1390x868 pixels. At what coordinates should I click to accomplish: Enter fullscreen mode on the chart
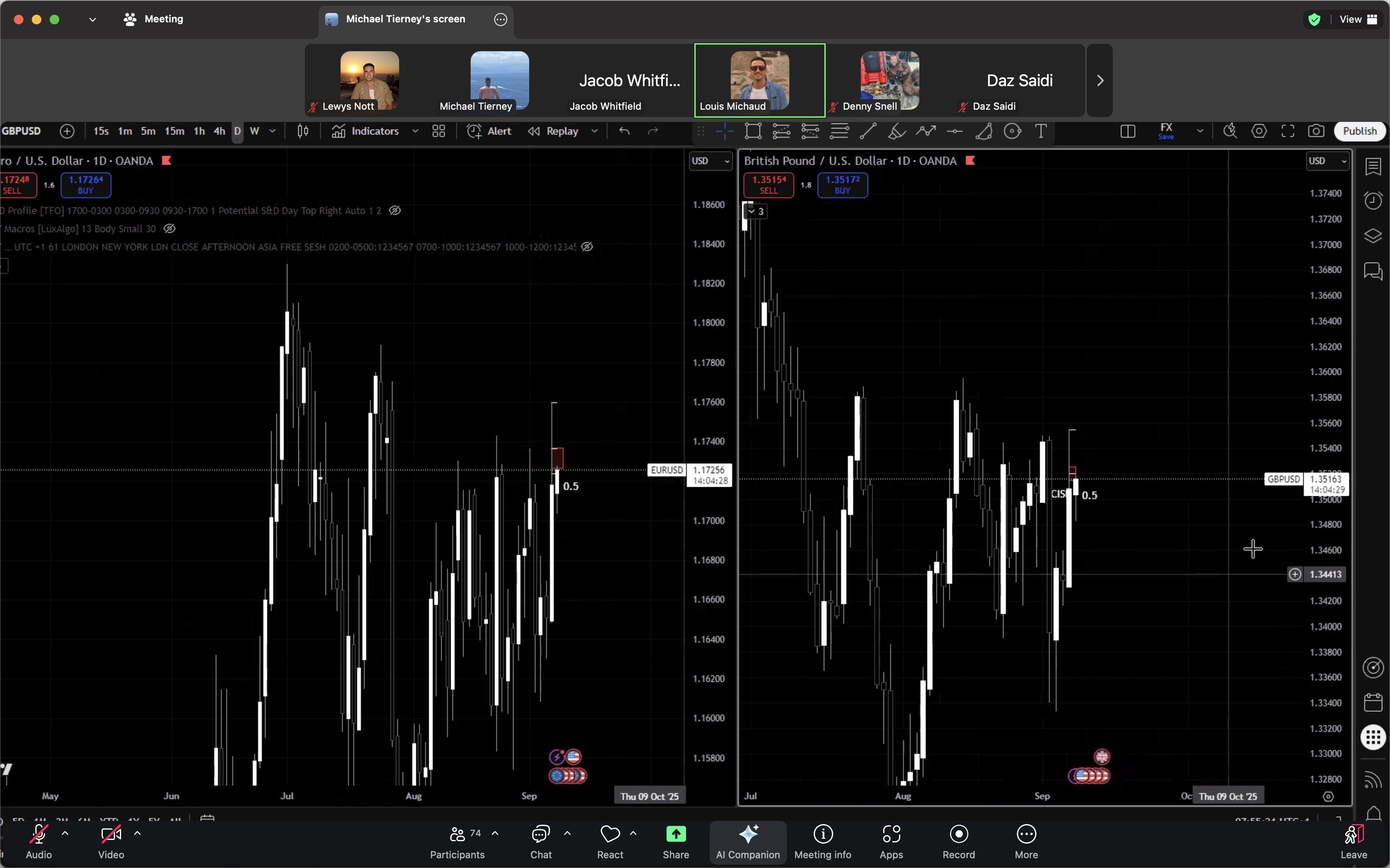pos(1288,132)
